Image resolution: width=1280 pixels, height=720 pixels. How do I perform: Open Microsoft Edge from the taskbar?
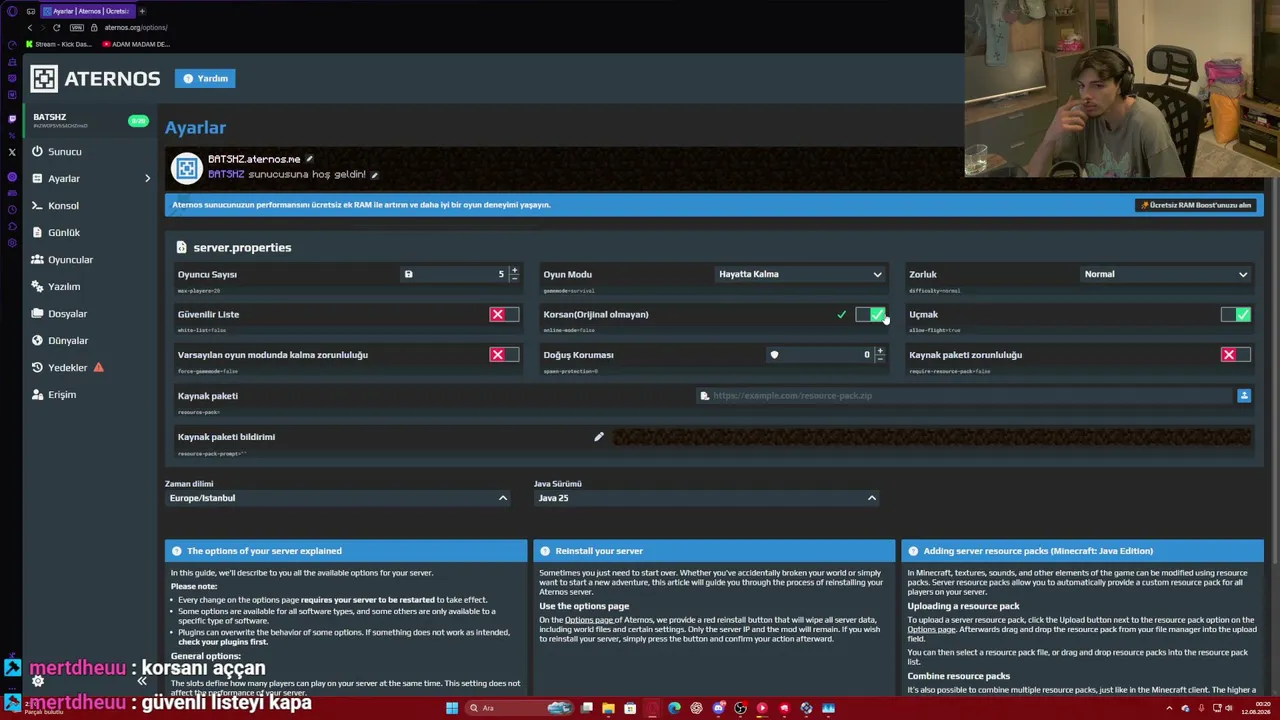click(x=674, y=709)
